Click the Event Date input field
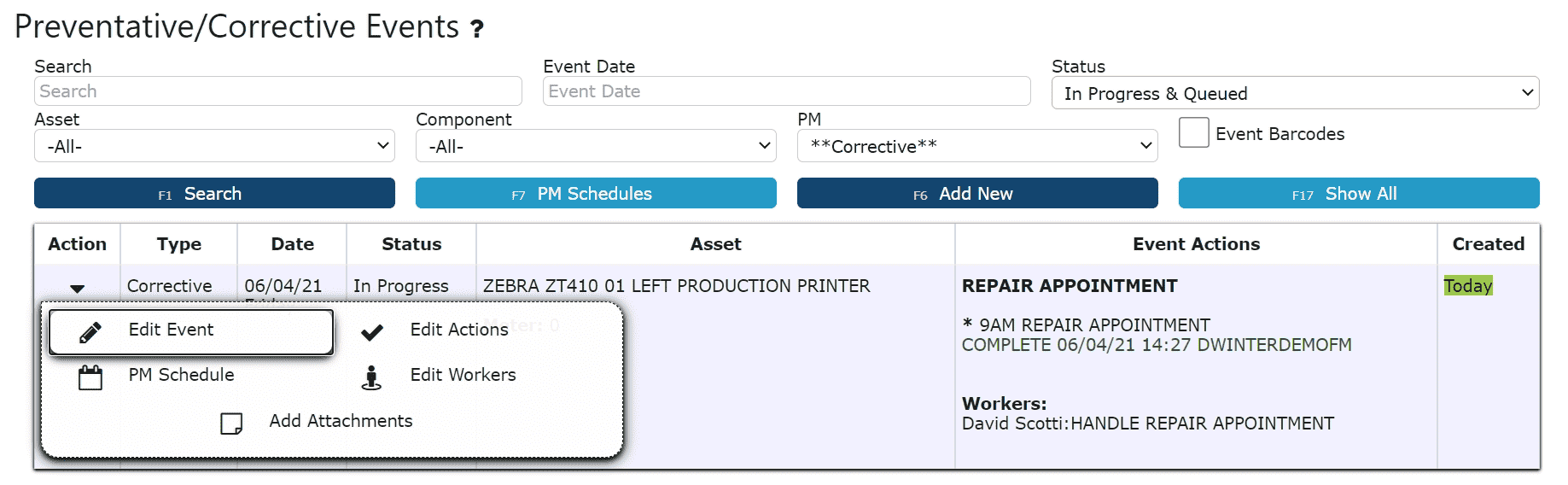 point(786,91)
